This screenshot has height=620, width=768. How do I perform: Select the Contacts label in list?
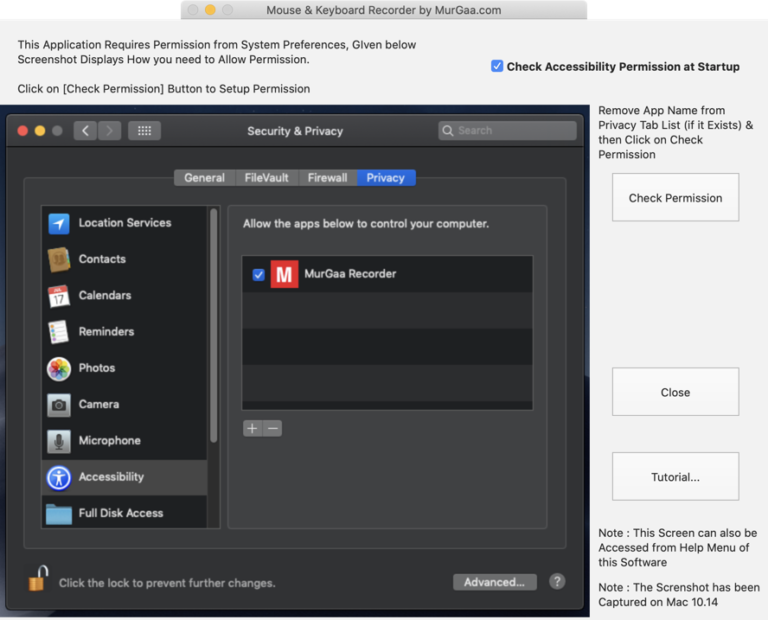[102, 259]
